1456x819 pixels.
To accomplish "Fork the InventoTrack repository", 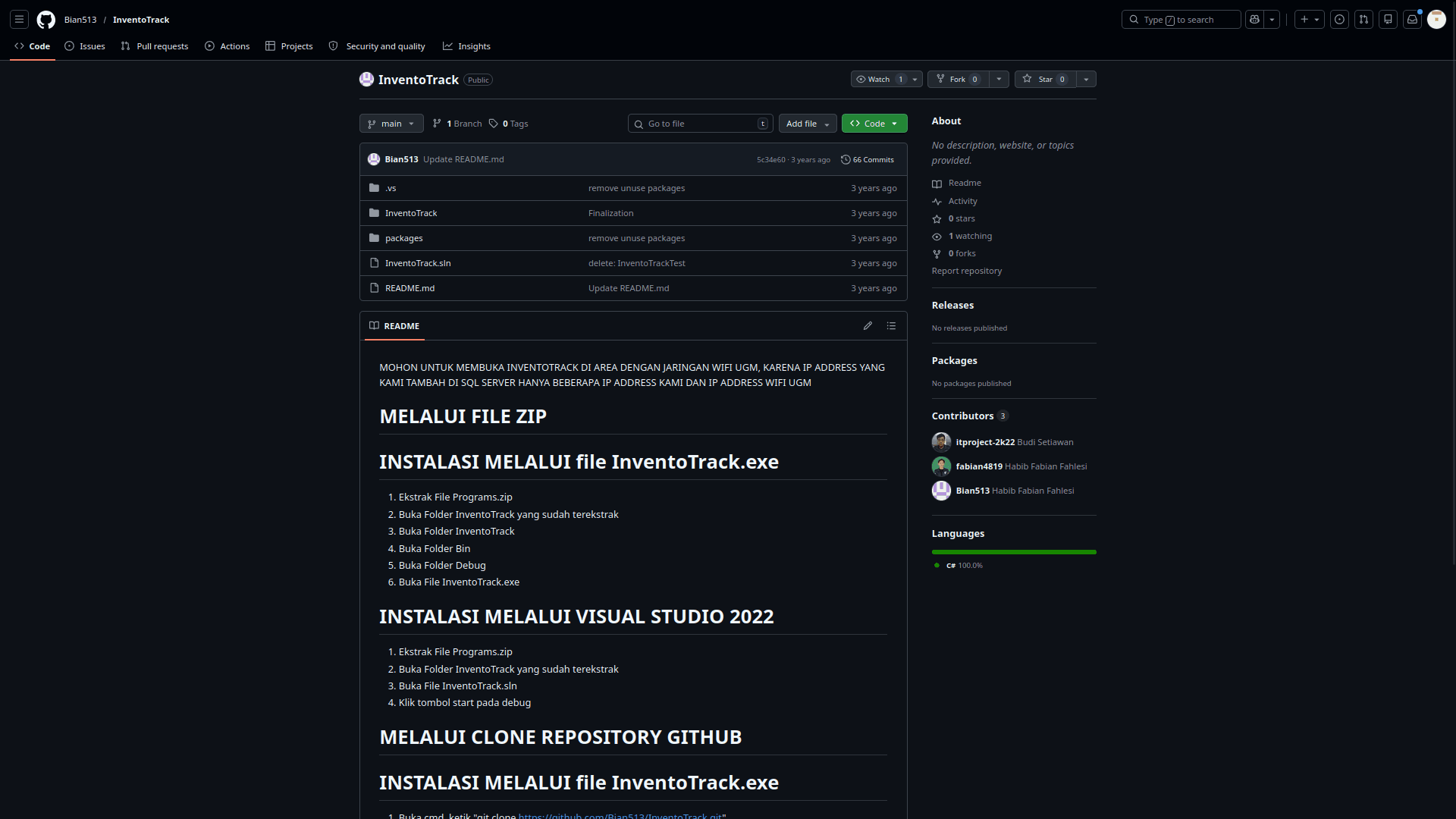I will (x=958, y=79).
